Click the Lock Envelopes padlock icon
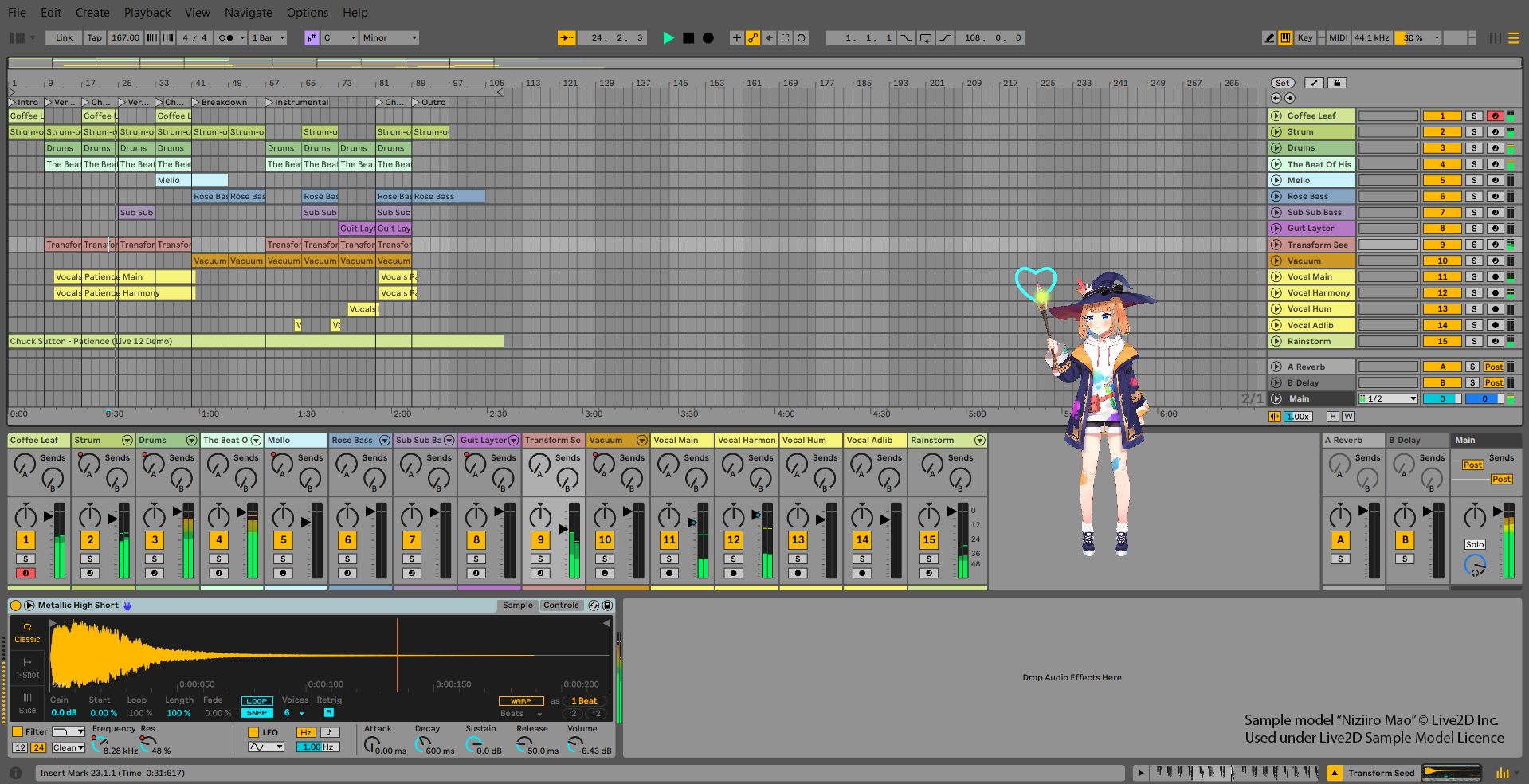 pyautogui.click(x=1337, y=83)
